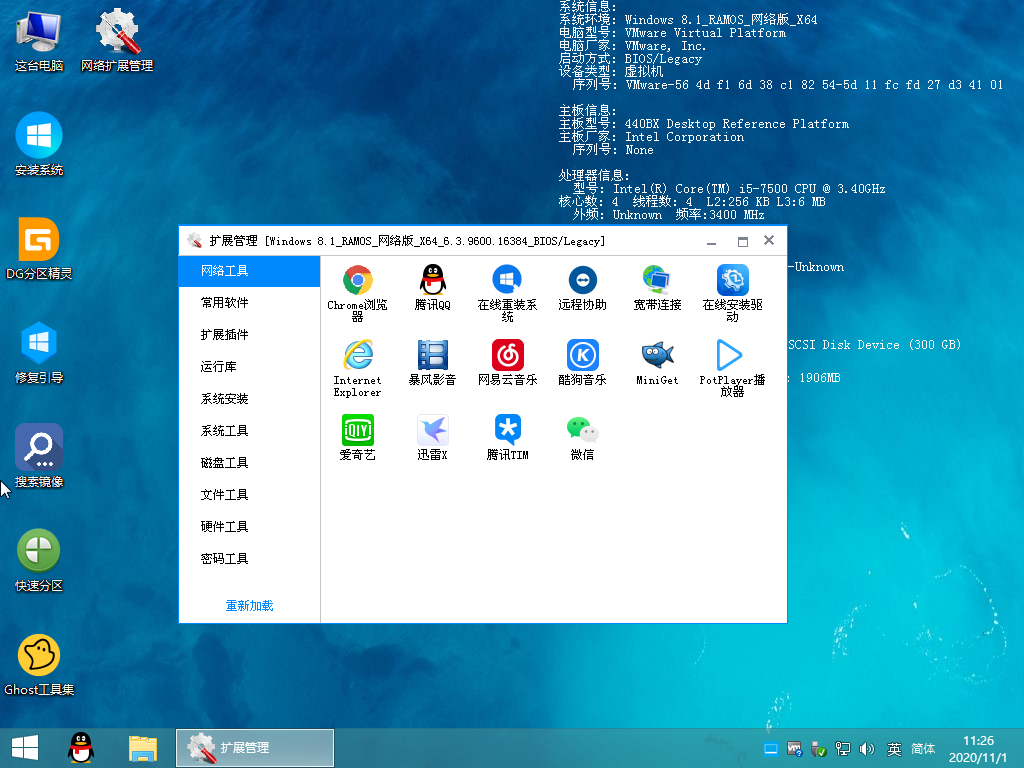Select the Ghost工具集 desktop icon
Image resolution: width=1024 pixels, height=768 pixels.
(x=39, y=665)
